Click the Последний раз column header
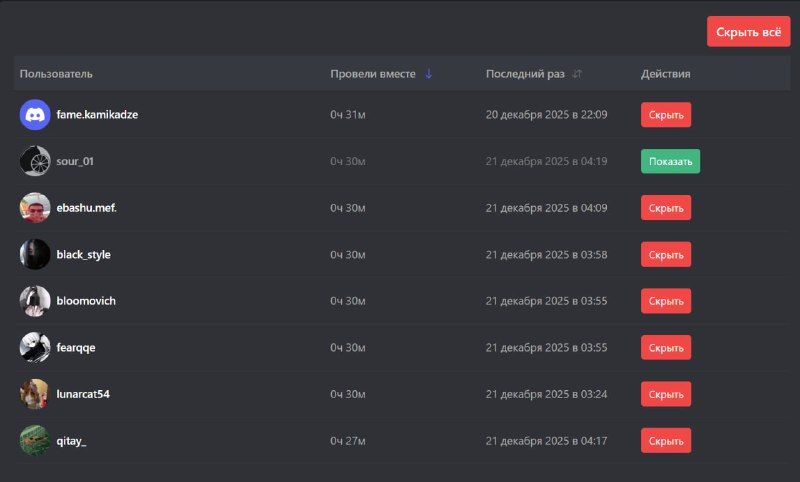This screenshot has width=800, height=482. pyautogui.click(x=525, y=74)
